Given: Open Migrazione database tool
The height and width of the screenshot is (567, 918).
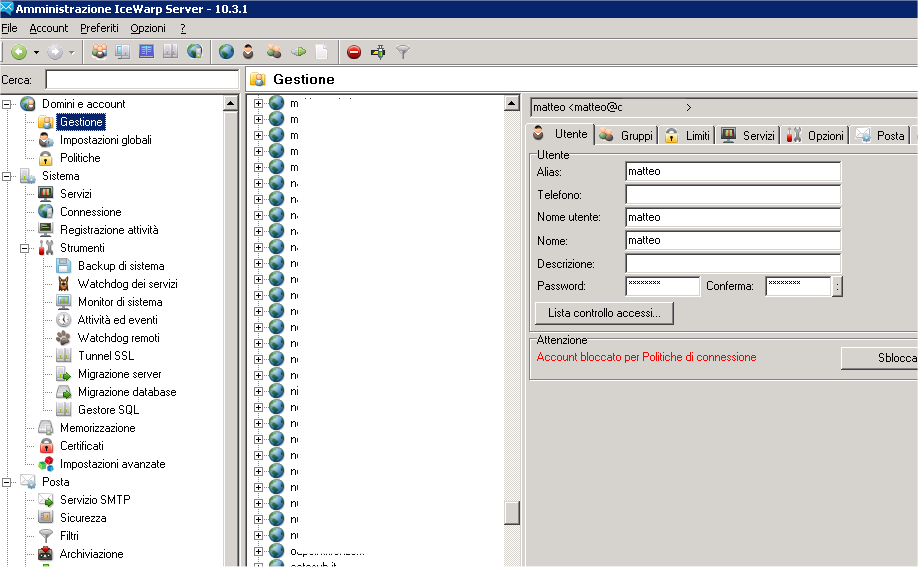Looking at the screenshot, I should 127,392.
